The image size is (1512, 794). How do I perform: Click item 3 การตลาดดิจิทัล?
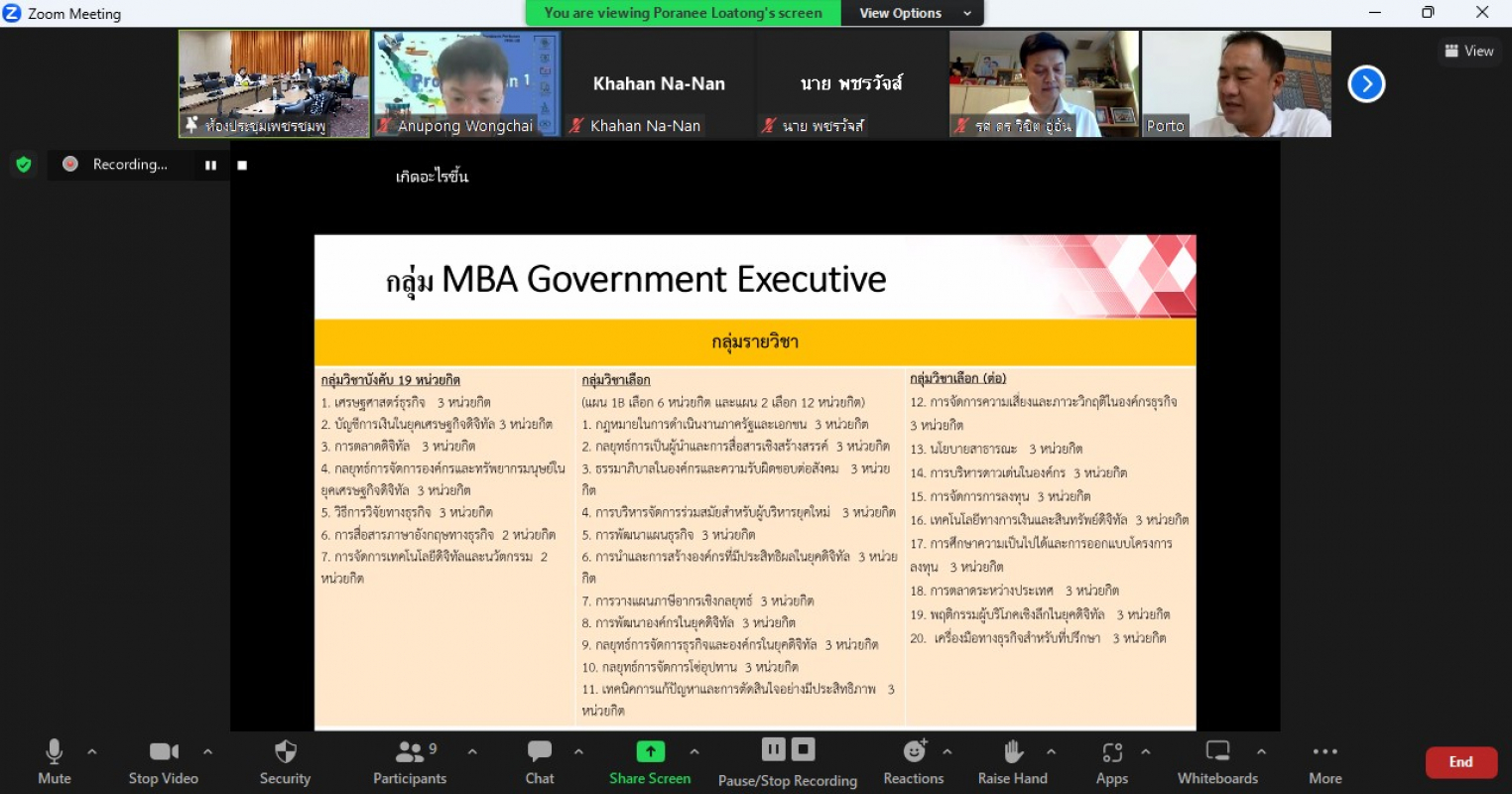coord(398,447)
